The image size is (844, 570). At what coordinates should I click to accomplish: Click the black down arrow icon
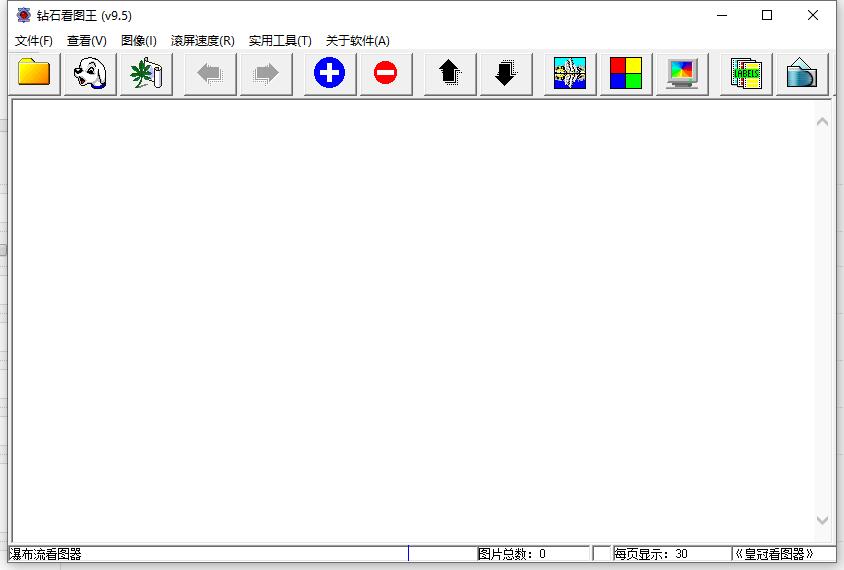coord(506,74)
